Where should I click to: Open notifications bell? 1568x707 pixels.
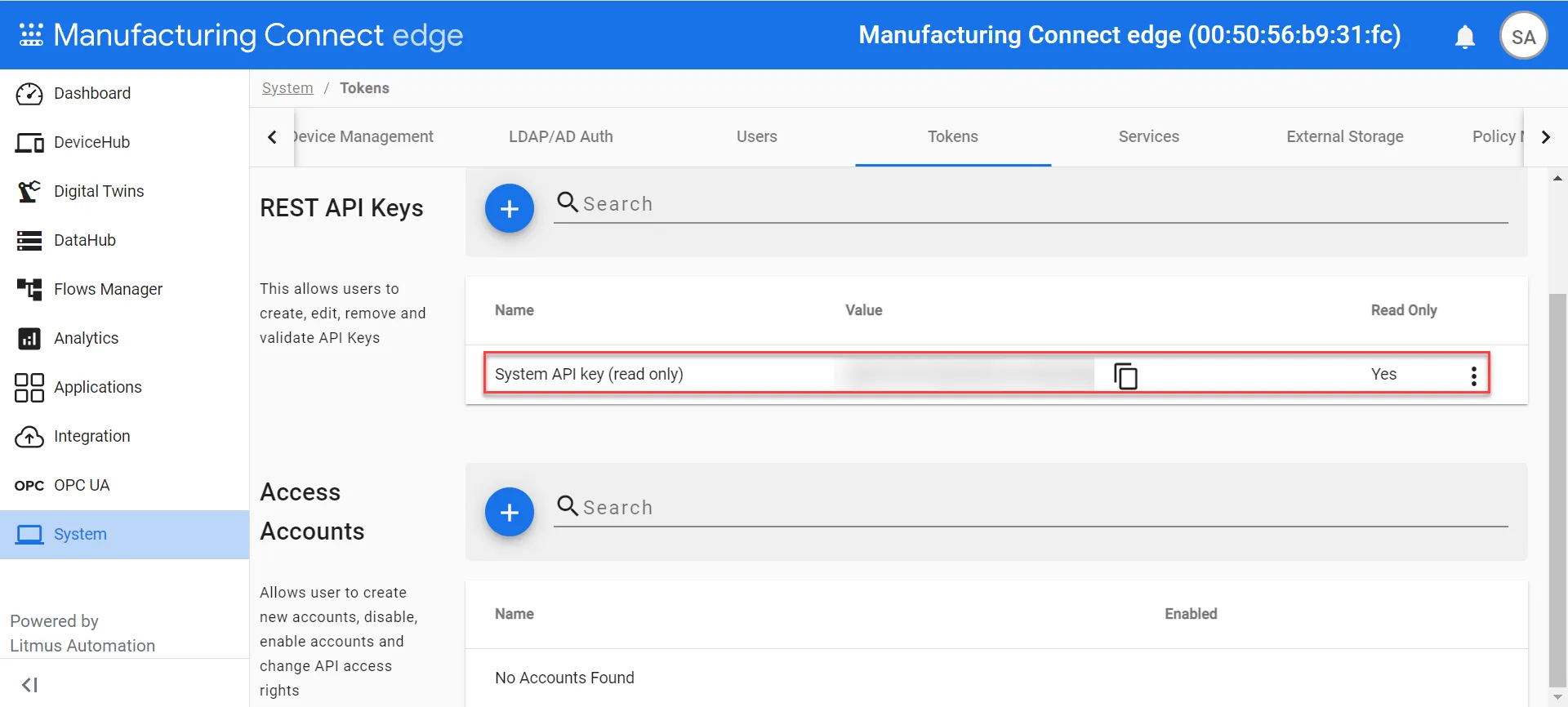1465,37
